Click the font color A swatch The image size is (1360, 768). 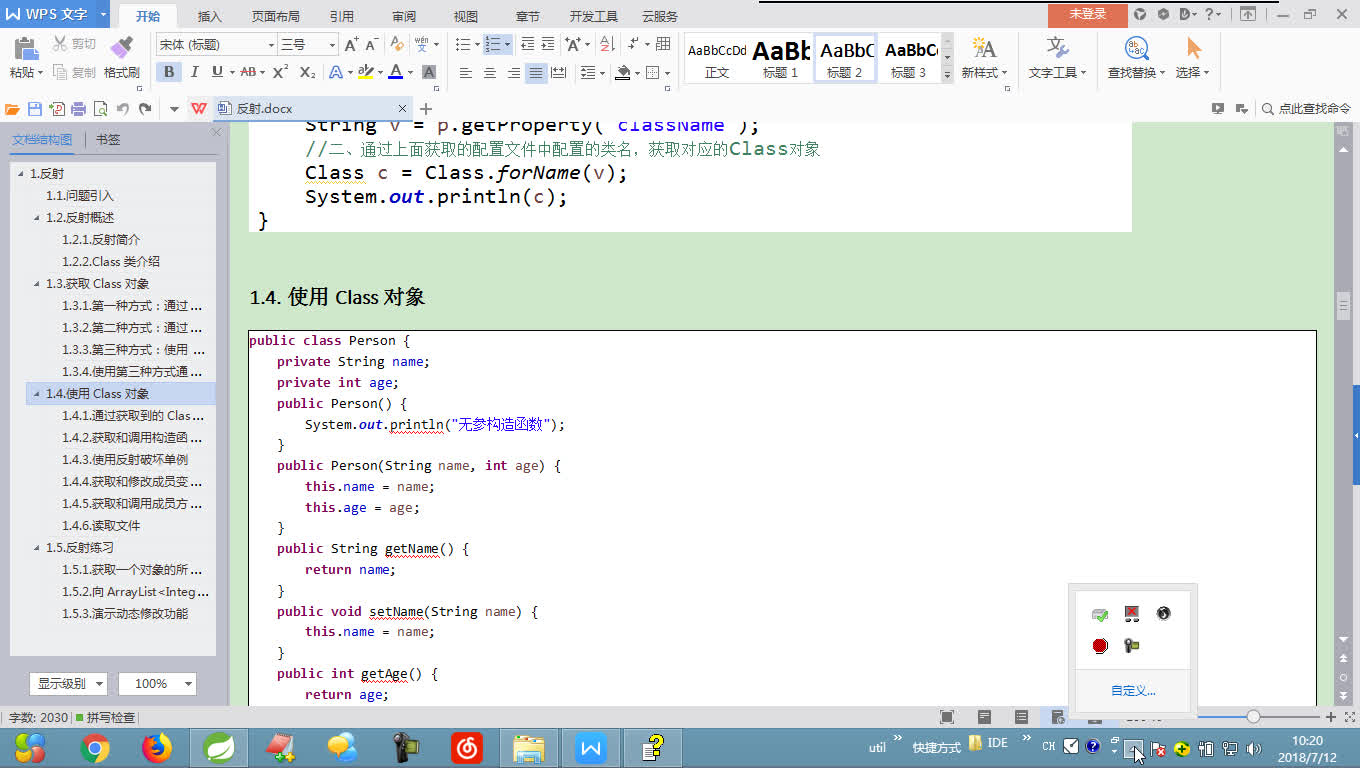(396, 72)
